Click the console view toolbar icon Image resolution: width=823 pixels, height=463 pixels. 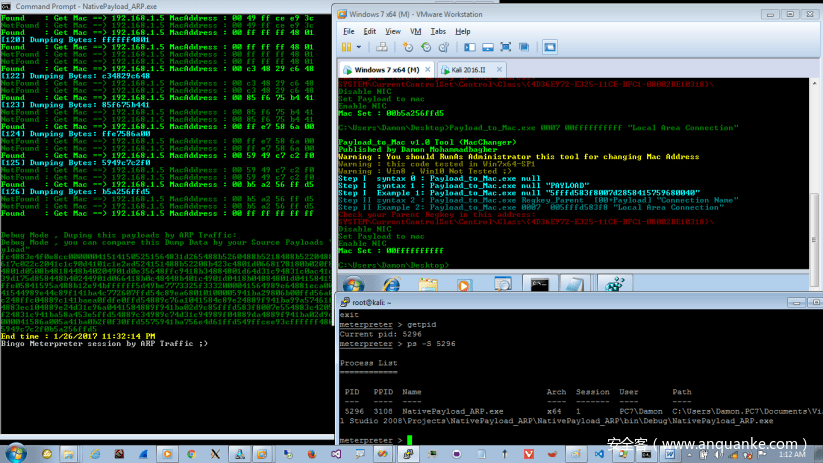(x=550, y=47)
